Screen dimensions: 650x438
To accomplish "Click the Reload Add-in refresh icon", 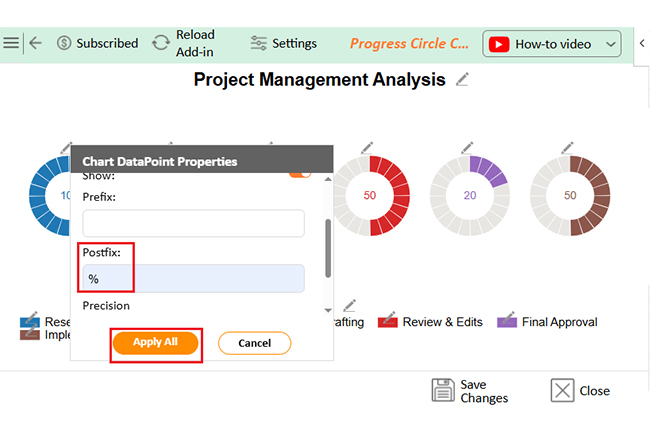I will click(x=161, y=43).
